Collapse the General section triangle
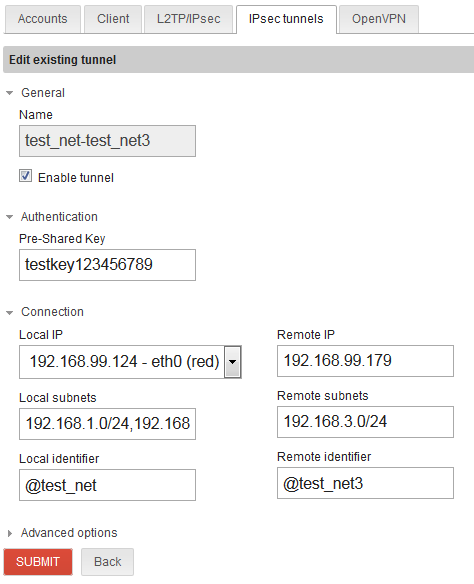Screen dimensions: 474x584 [x=10, y=93]
